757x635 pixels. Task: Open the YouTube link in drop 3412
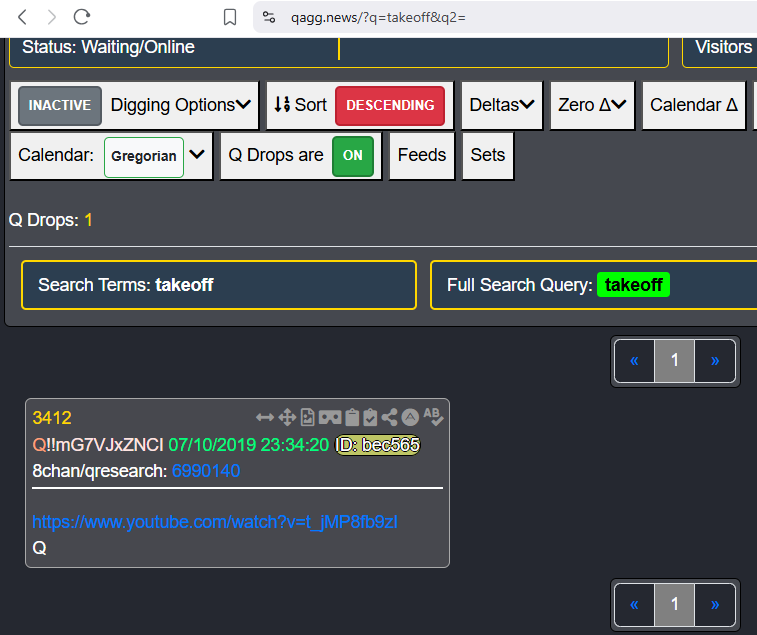(215, 522)
